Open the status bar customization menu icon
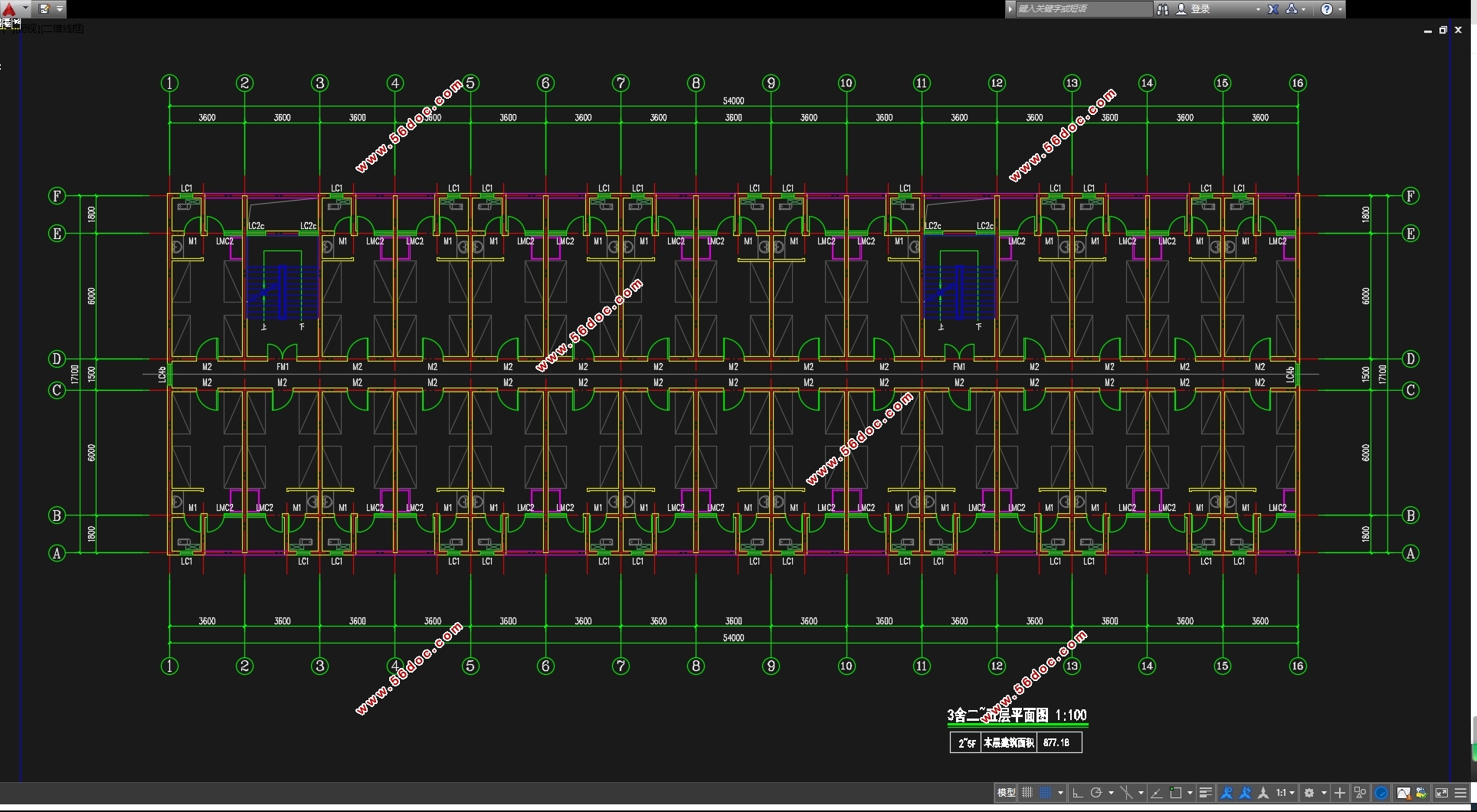This screenshot has height=812, width=1477. (x=1460, y=793)
